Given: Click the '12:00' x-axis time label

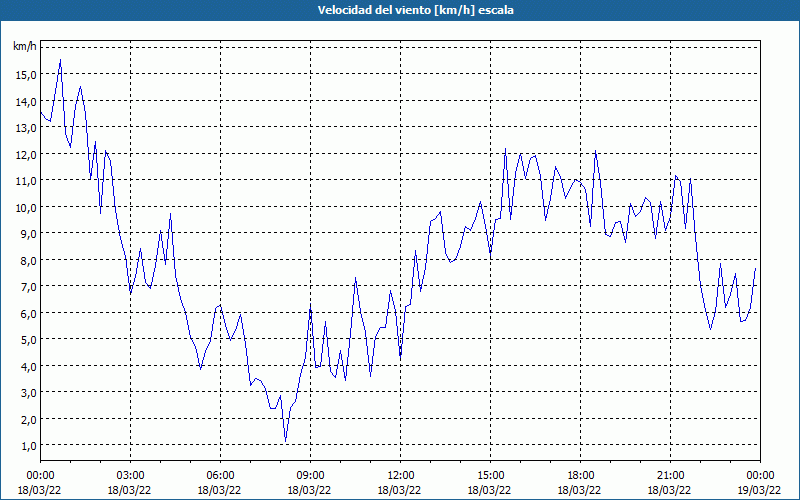Looking at the screenshot, I should (401, 476).
